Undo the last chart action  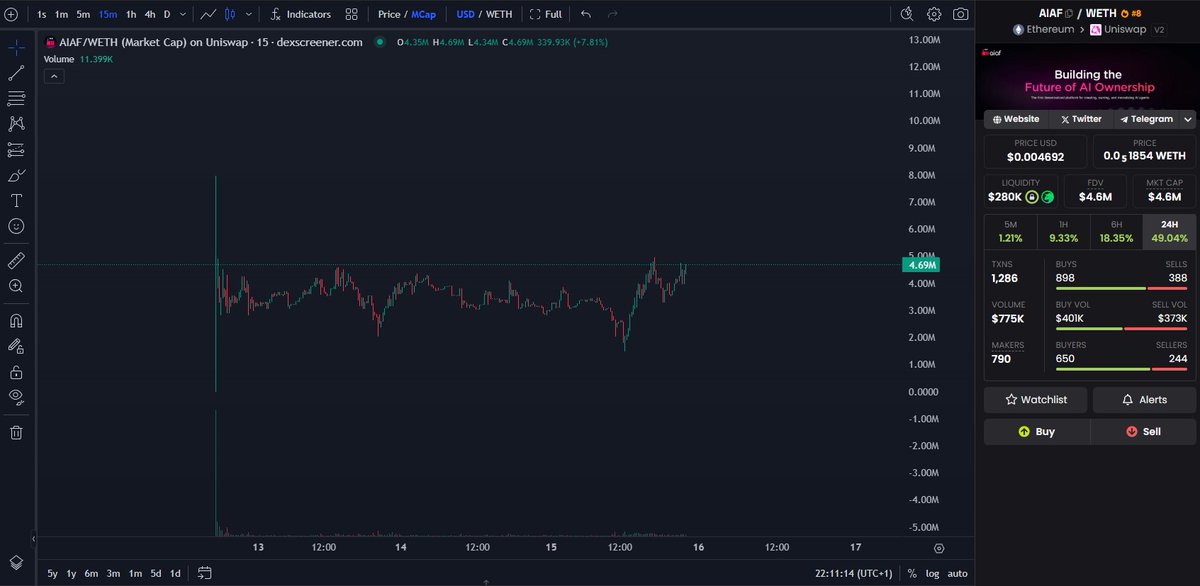coord(586,14)
